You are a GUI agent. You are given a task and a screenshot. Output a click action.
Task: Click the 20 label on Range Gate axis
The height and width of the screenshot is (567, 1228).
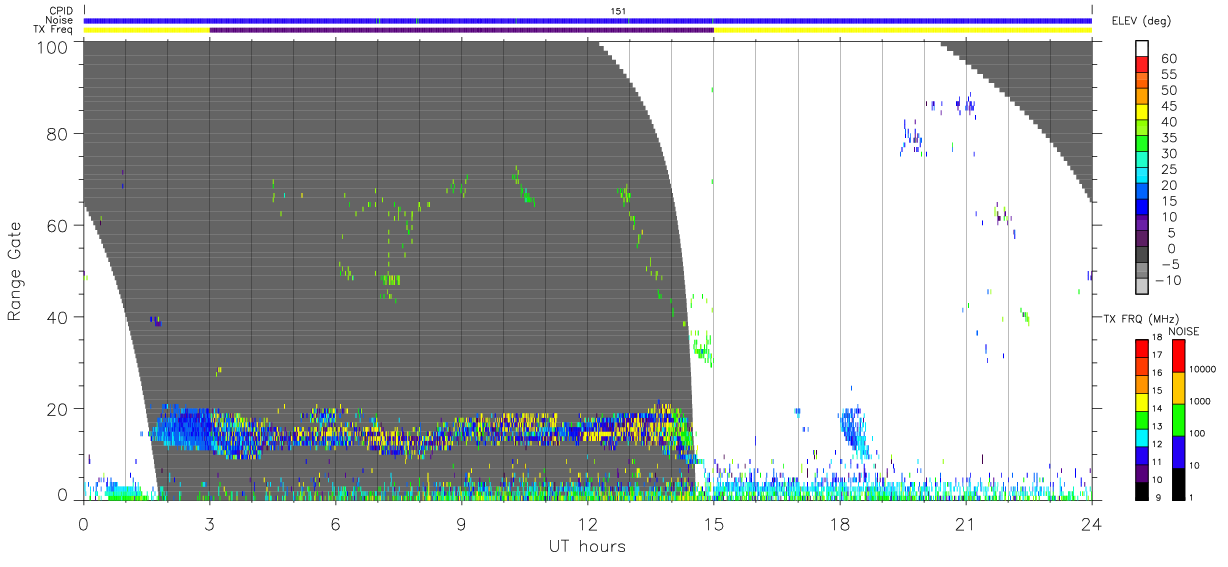[x=58, y=409]
